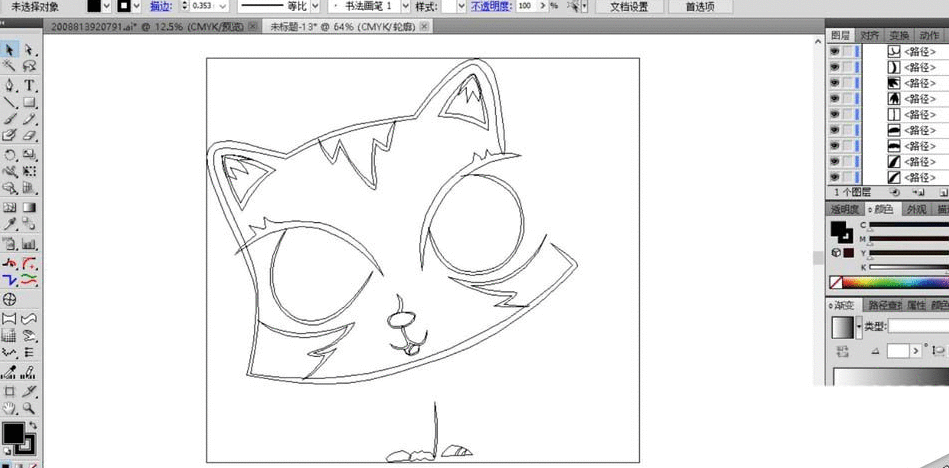Hide the topmost path layer via eye icon

tap(835, 51)
